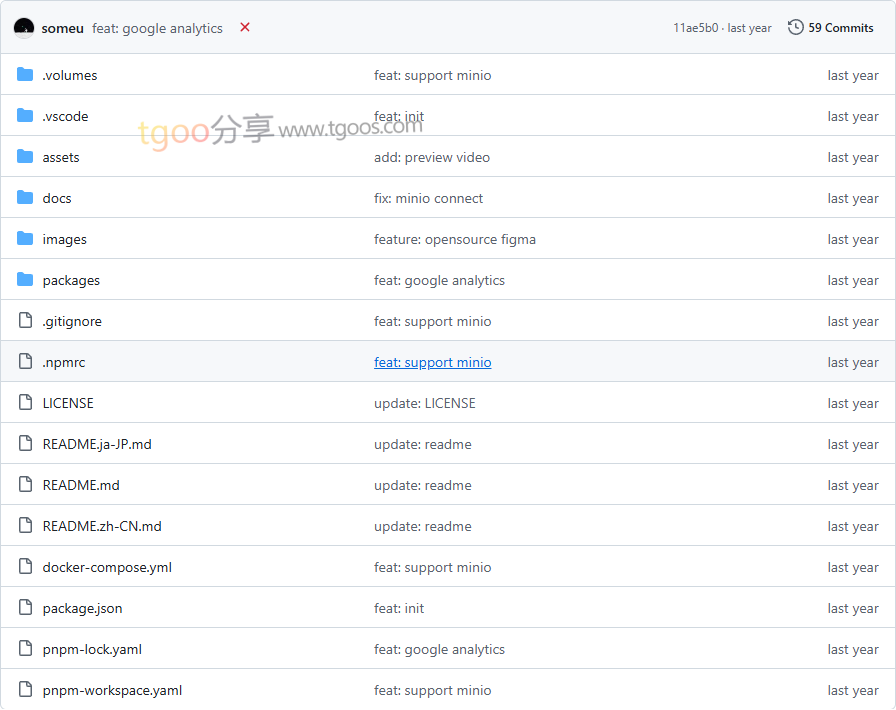Open the .vscode folder
The height and width of the screenshot is (710, 896).
(x=65, y=116)
